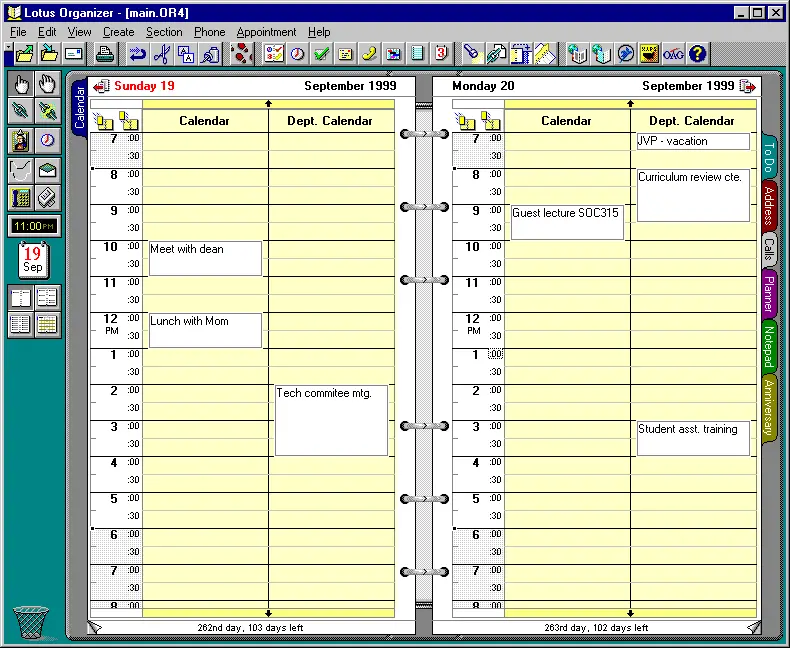Image resolution: width=790 pixels, height=648 pixels.
Task: Click the copy icon with letter A
Action: click(x=186, y=54)
